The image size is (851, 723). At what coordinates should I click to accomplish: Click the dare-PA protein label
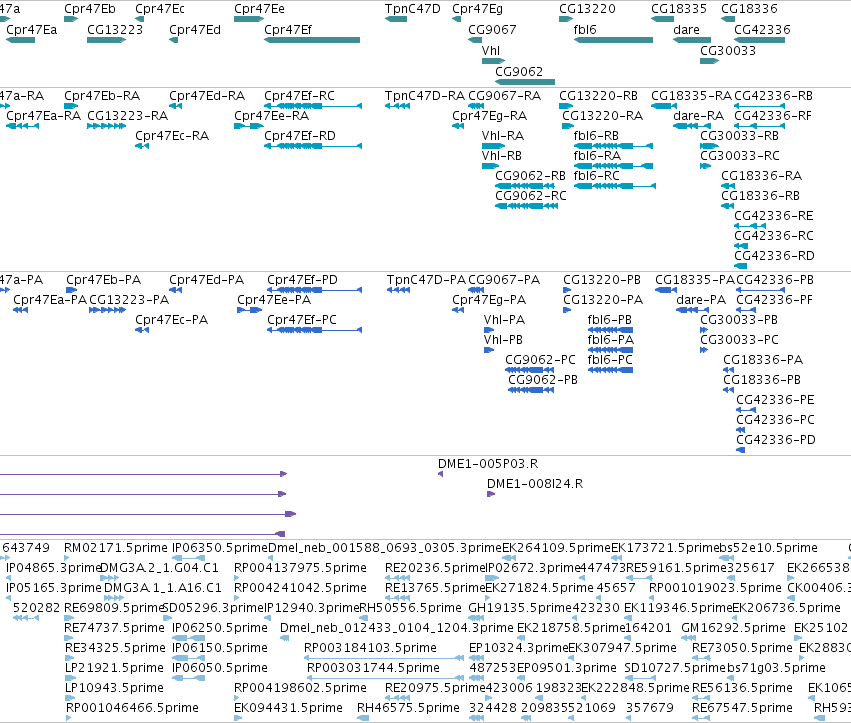pos(701,300)
